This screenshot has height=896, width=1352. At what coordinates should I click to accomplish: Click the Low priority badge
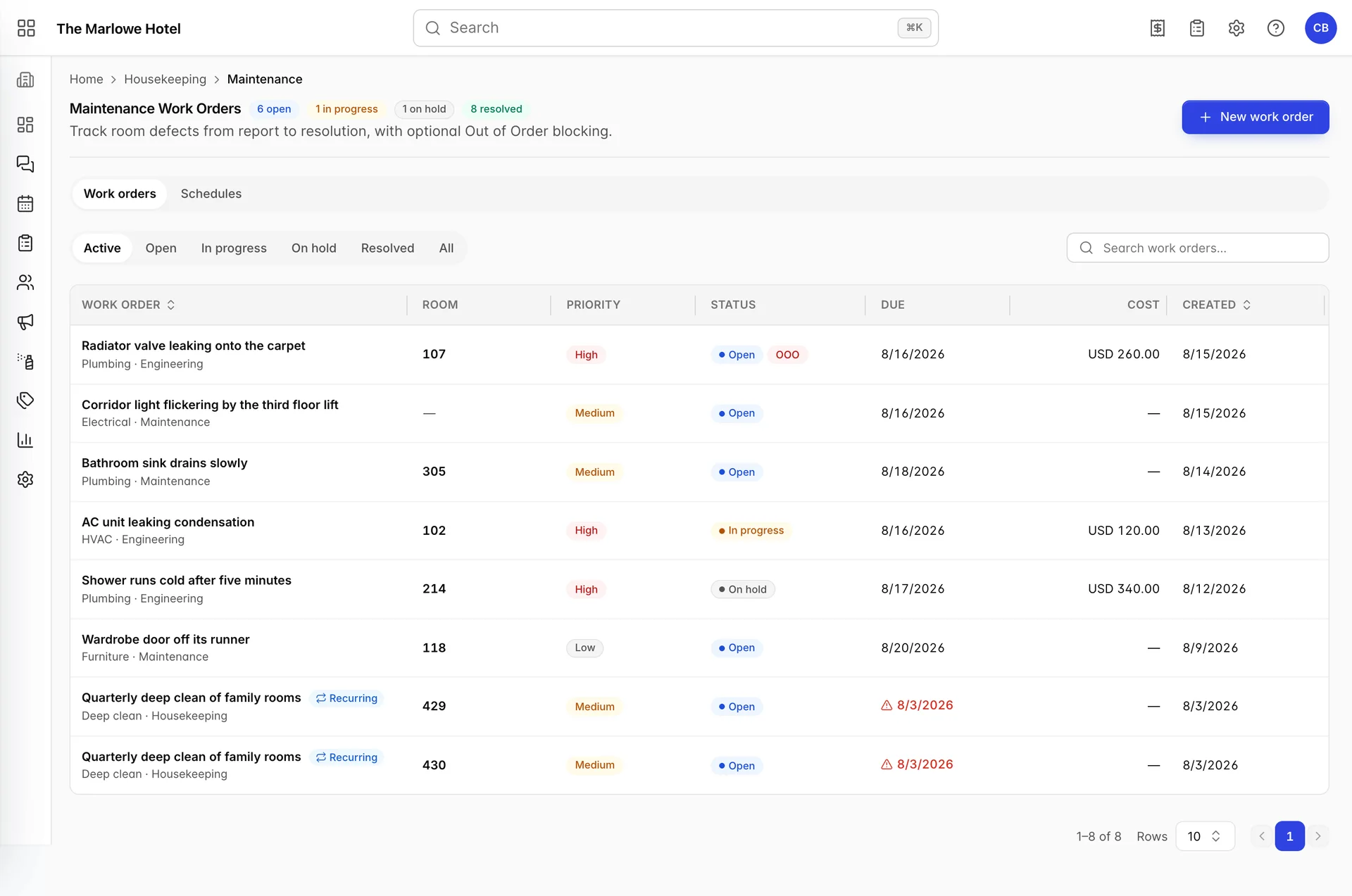click(584, 648)
